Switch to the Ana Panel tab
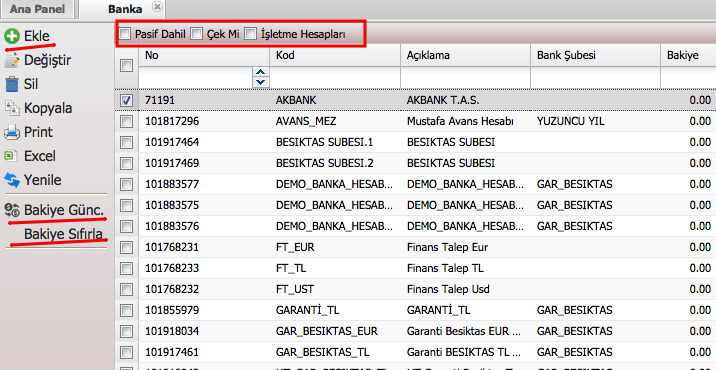The image size is (716, 370). pos(38,9)
